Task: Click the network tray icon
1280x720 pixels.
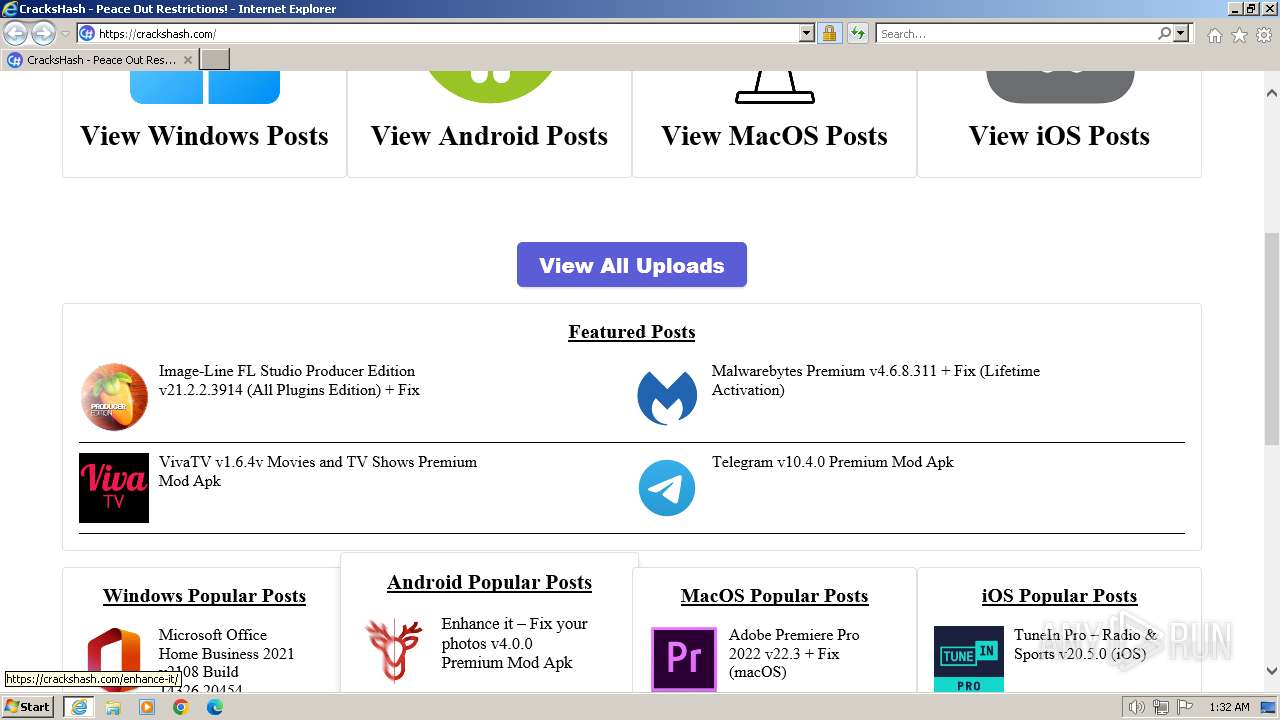Action: [x=1160, y=707]
